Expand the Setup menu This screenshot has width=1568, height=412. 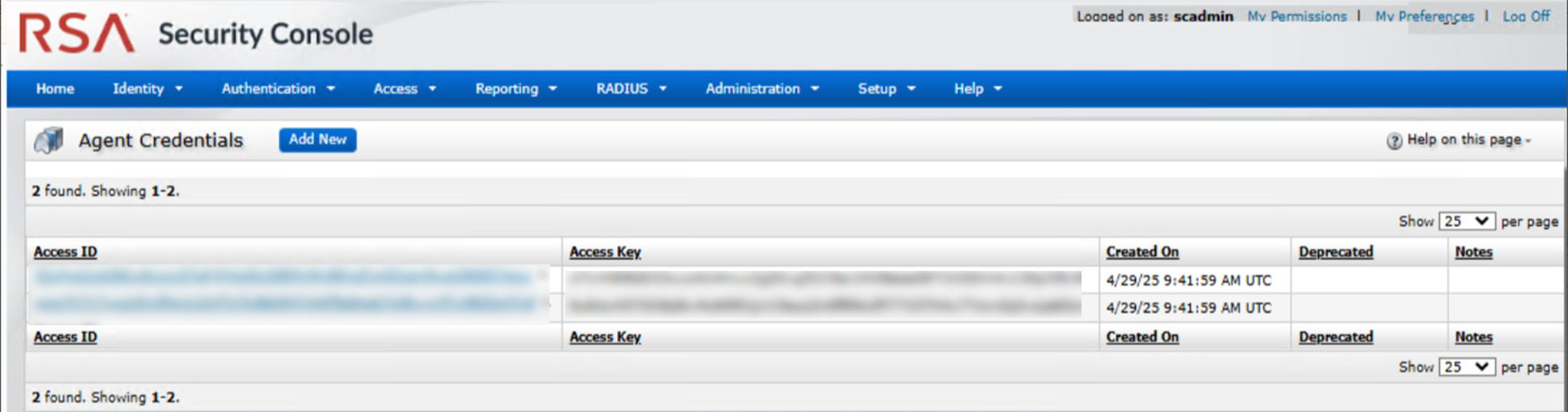click(x=886, y=89)
